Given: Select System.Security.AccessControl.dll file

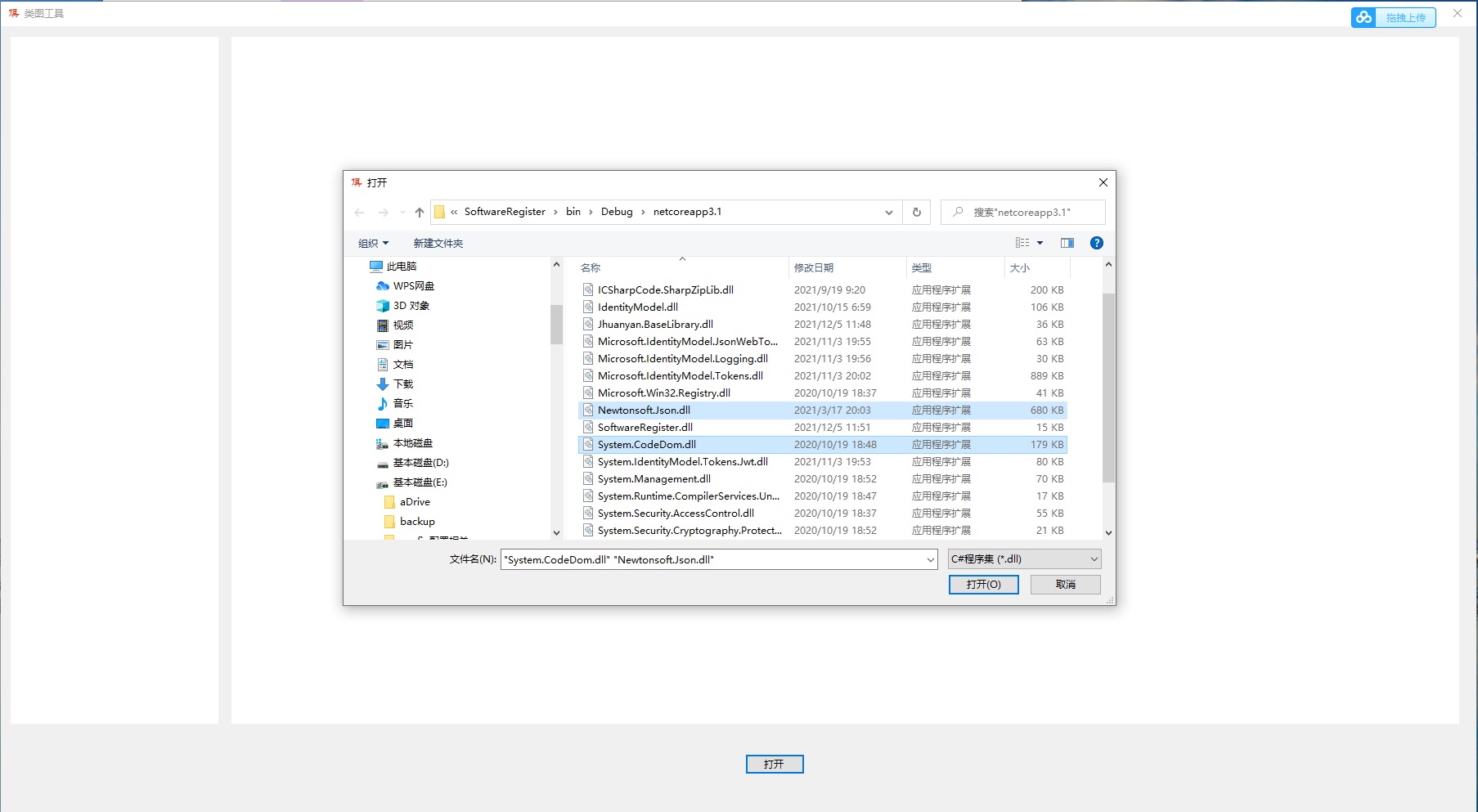Looking at the screenshot, I should point(823,514).
